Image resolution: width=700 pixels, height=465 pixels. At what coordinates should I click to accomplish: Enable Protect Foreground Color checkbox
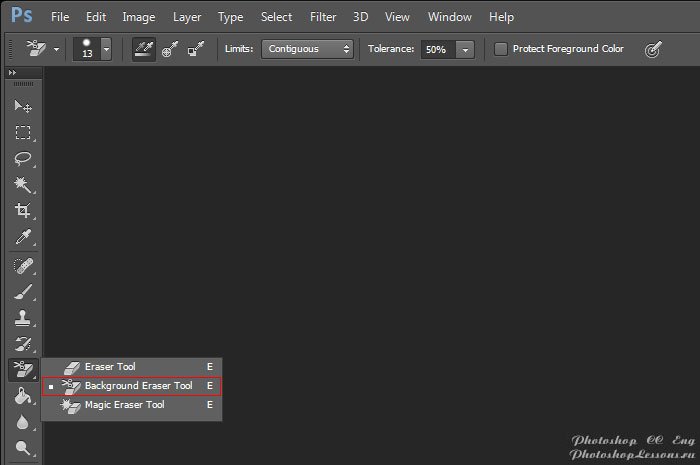501,49
